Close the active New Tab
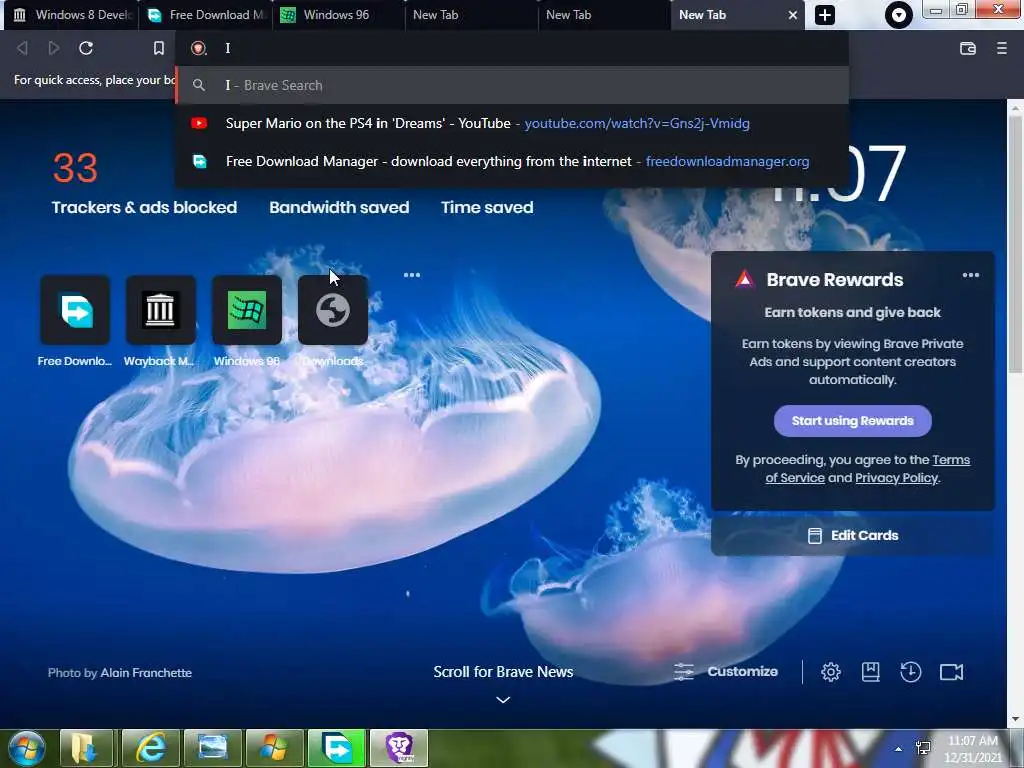The width and height of the screenshot is (1024, 768). point(793,15)
